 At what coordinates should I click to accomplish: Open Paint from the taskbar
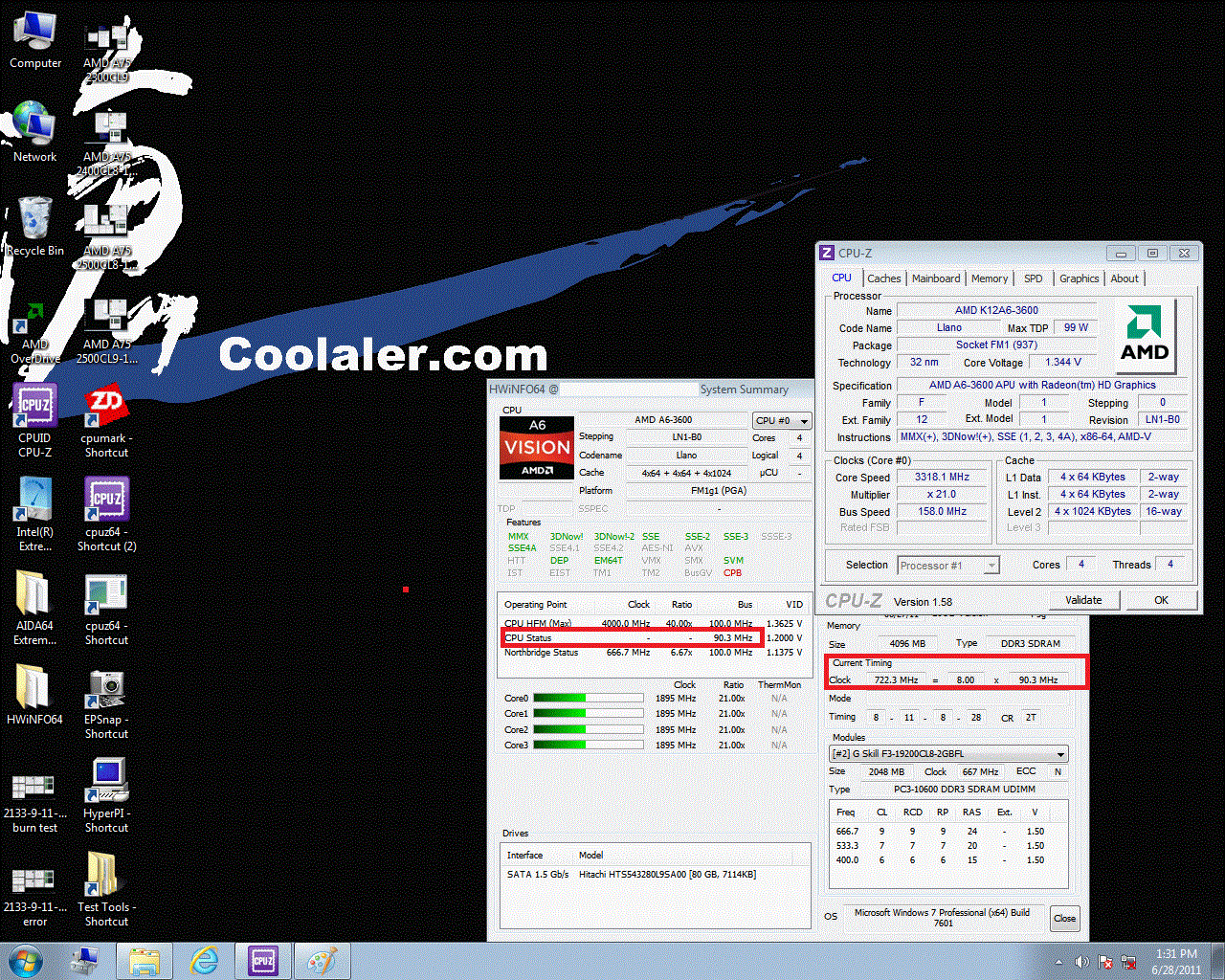tap(322, 961)
